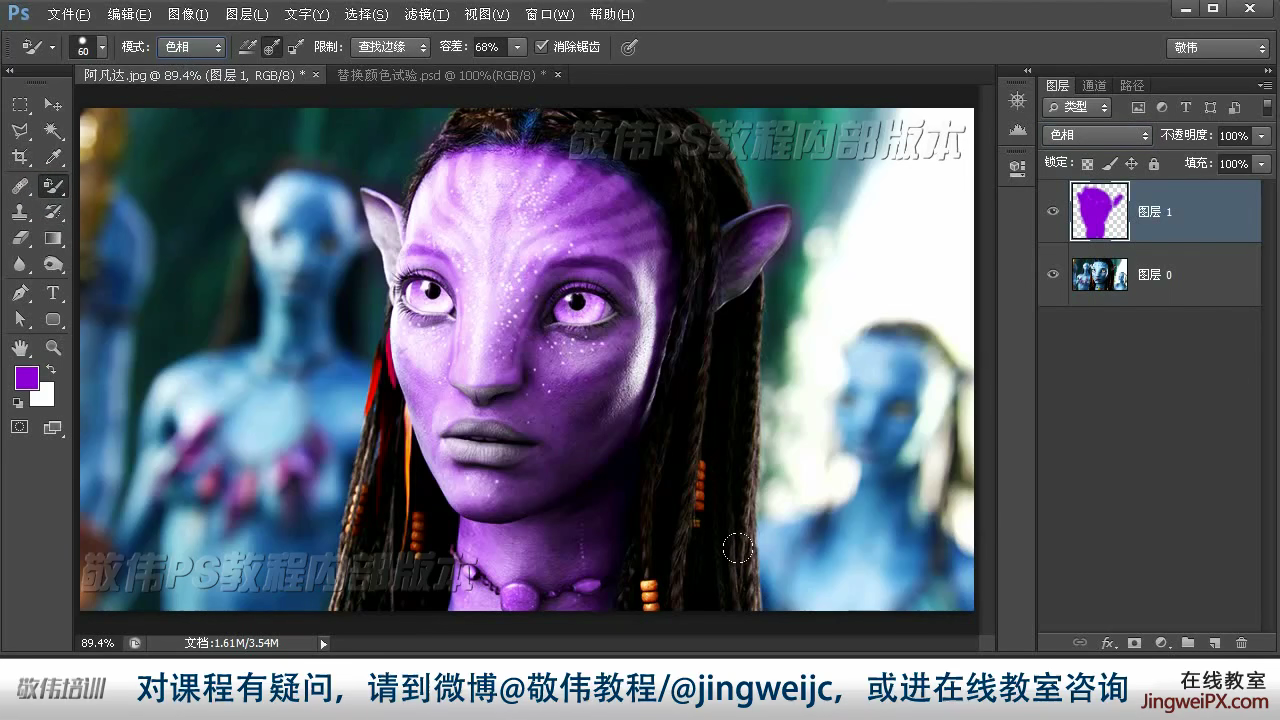Toggle Quick Mask mode

tap(20, 427)
